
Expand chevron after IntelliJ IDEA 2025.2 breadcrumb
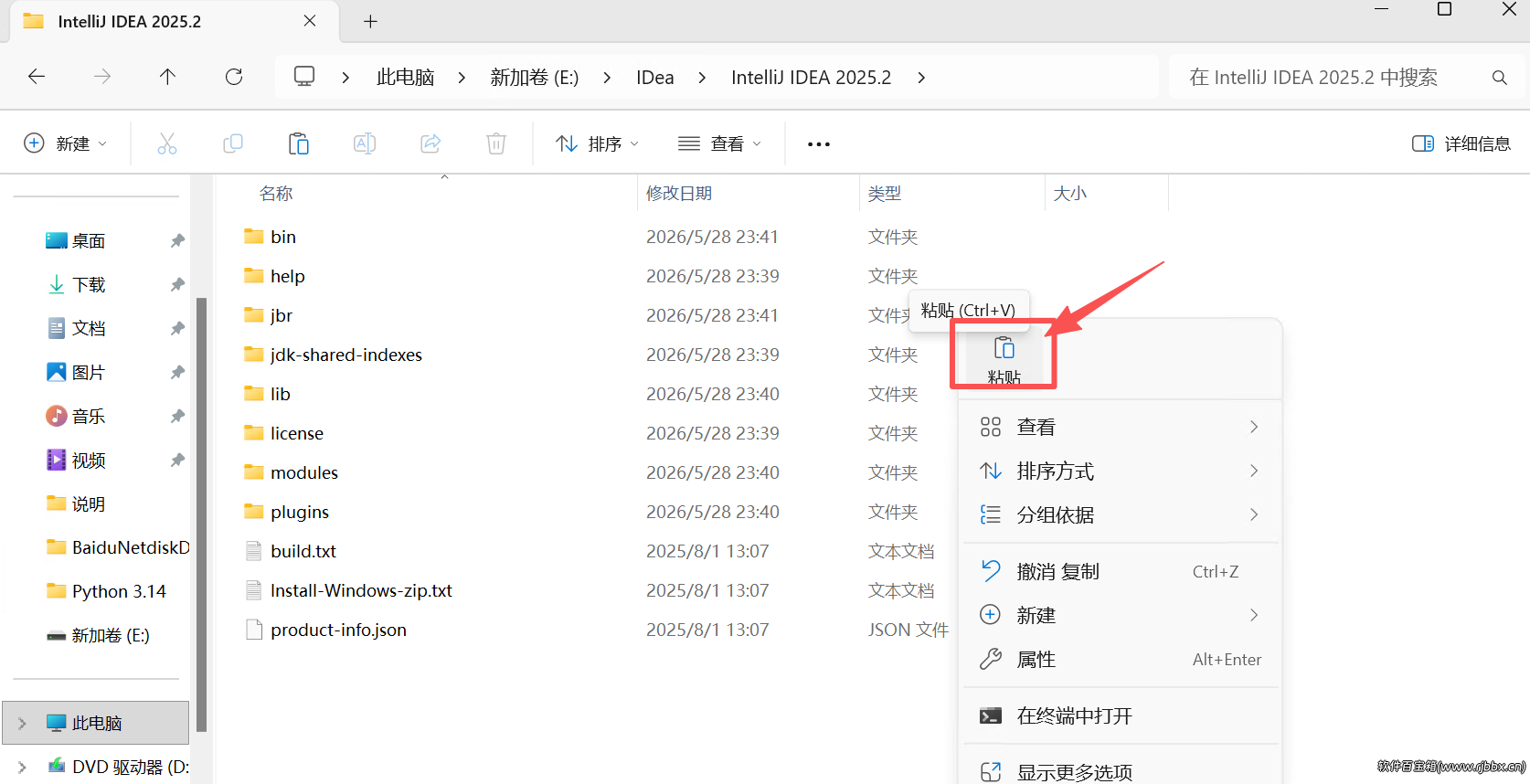click(921, 78)
